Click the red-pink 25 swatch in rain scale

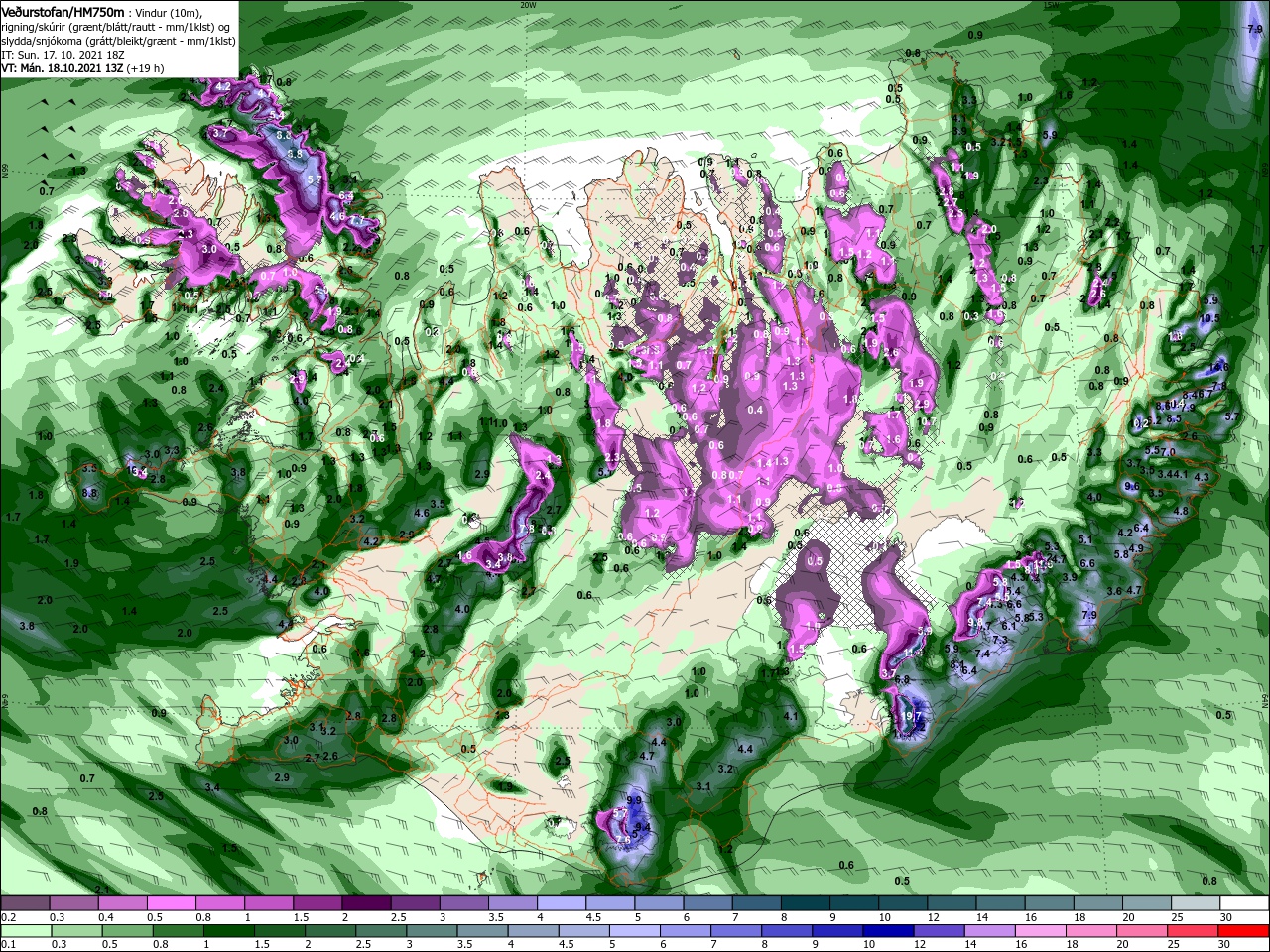(x=1195, y=931)
